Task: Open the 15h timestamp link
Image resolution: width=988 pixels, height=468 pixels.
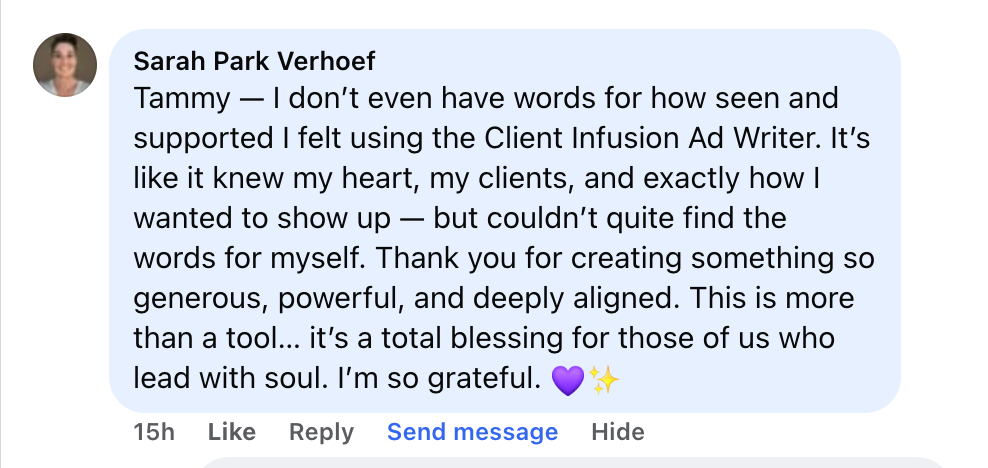Action: [x=154, y=432]
